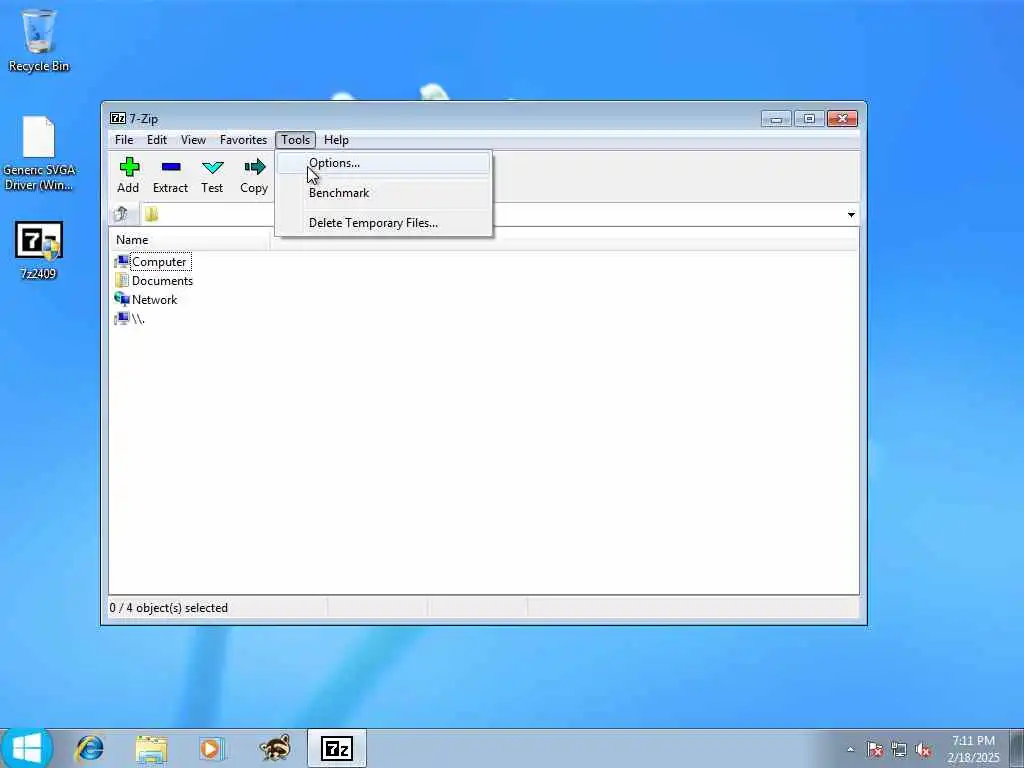Open the File menu

(124, 140)
